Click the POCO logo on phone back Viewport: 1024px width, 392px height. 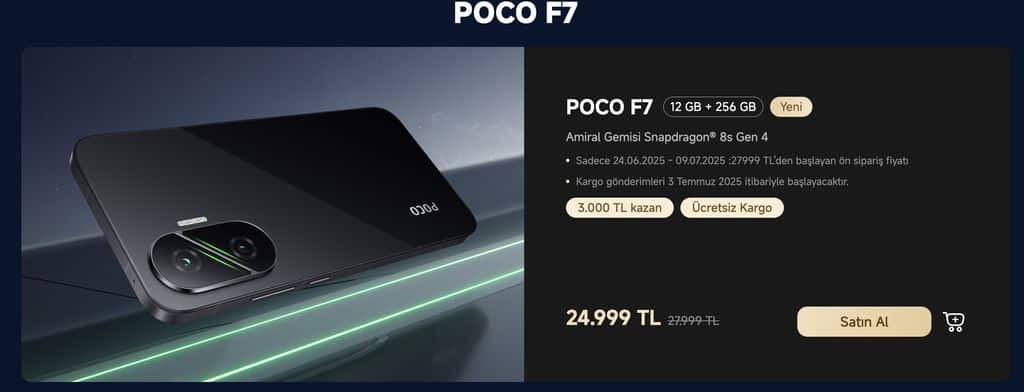pos(424,210)
